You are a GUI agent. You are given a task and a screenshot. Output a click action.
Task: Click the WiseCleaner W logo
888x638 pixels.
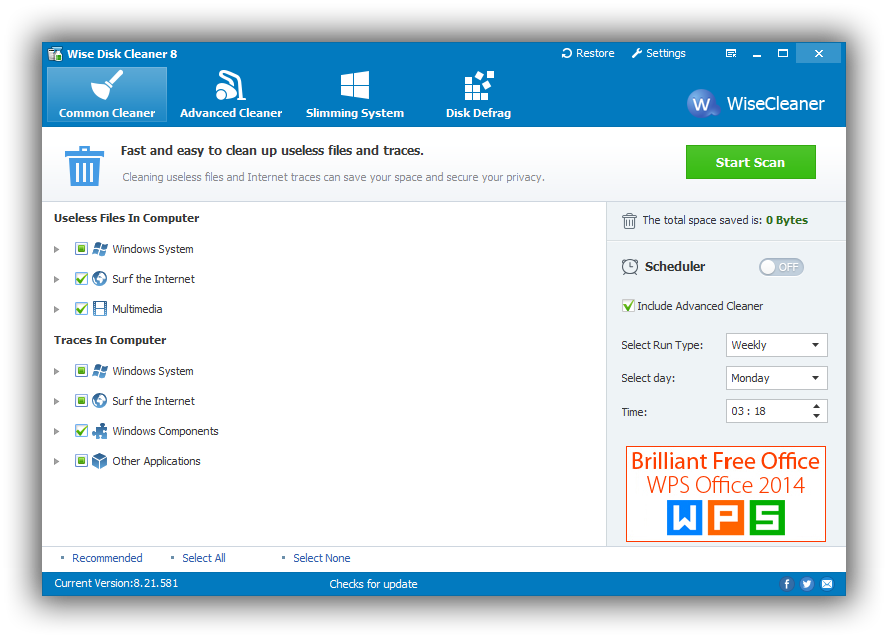[702, 104]
